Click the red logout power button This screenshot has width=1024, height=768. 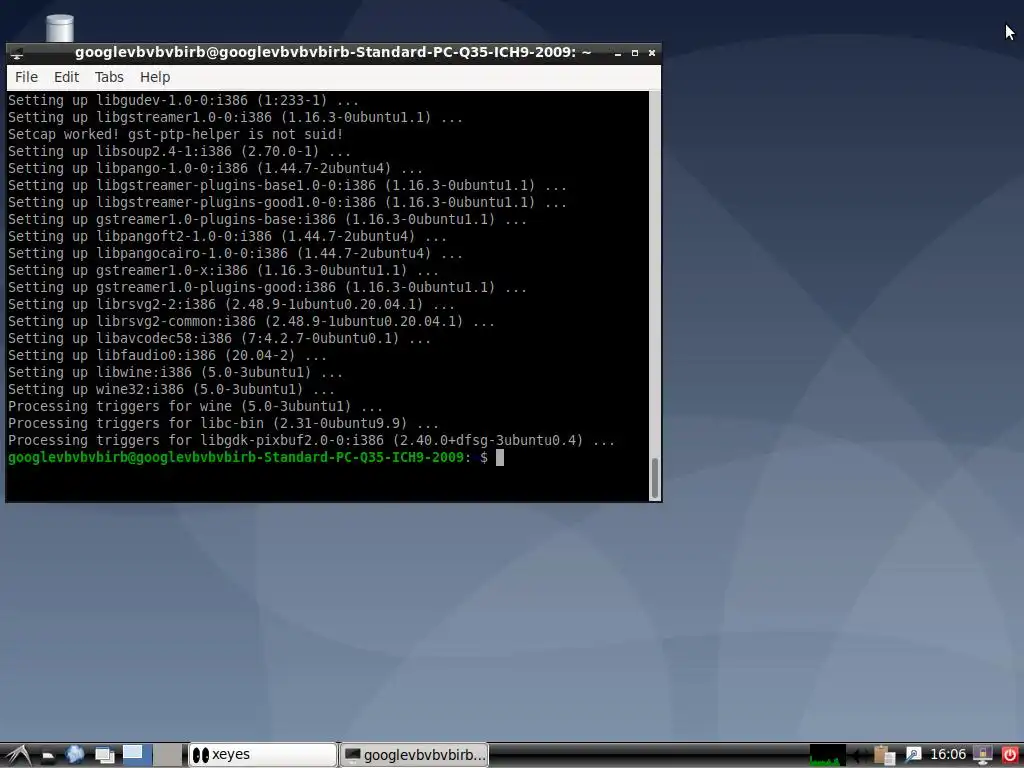click(1010, 755)
